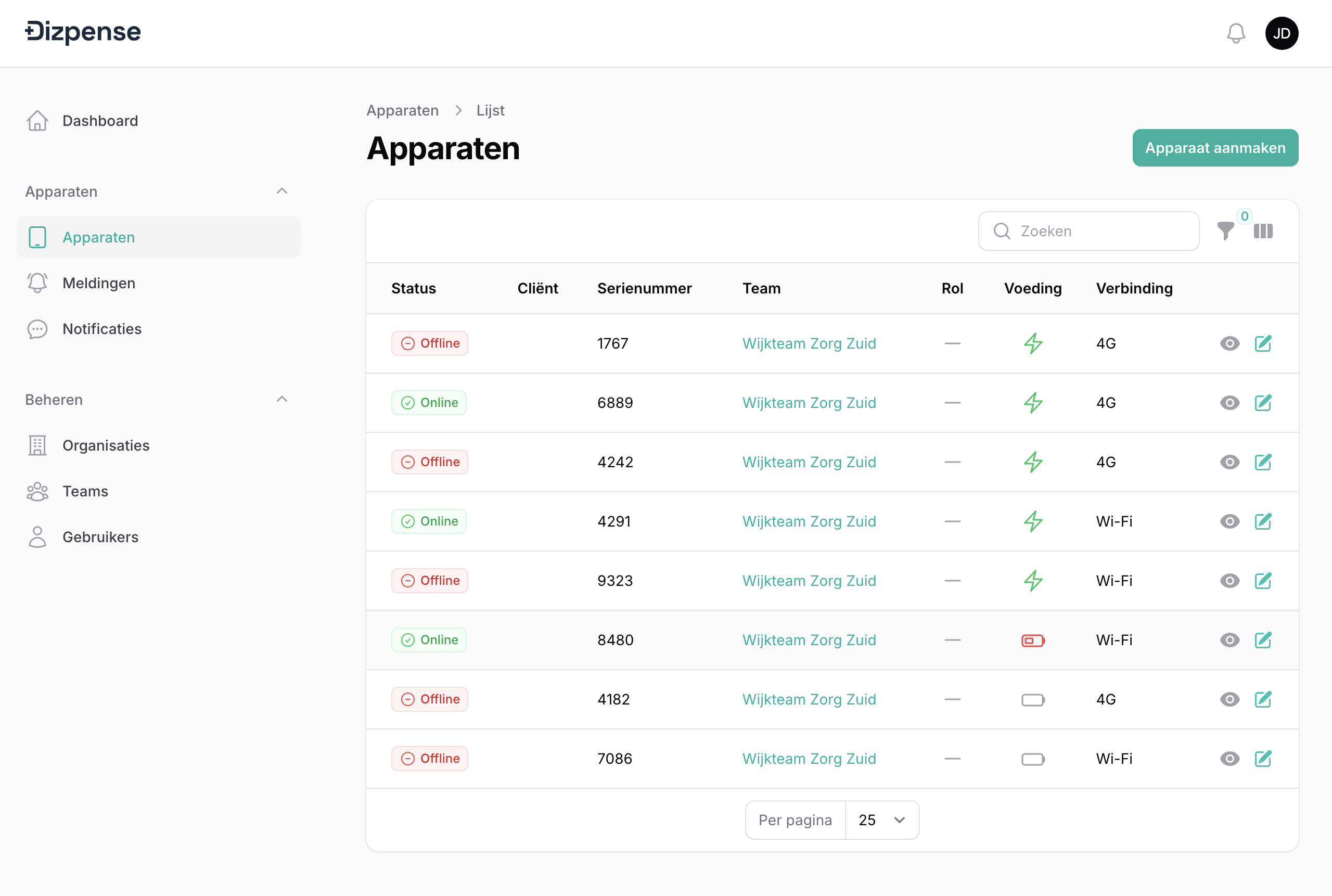Open Organisaties in the sidebar
The height and width of the screenshot is (896, 1332).
point(106,446)
